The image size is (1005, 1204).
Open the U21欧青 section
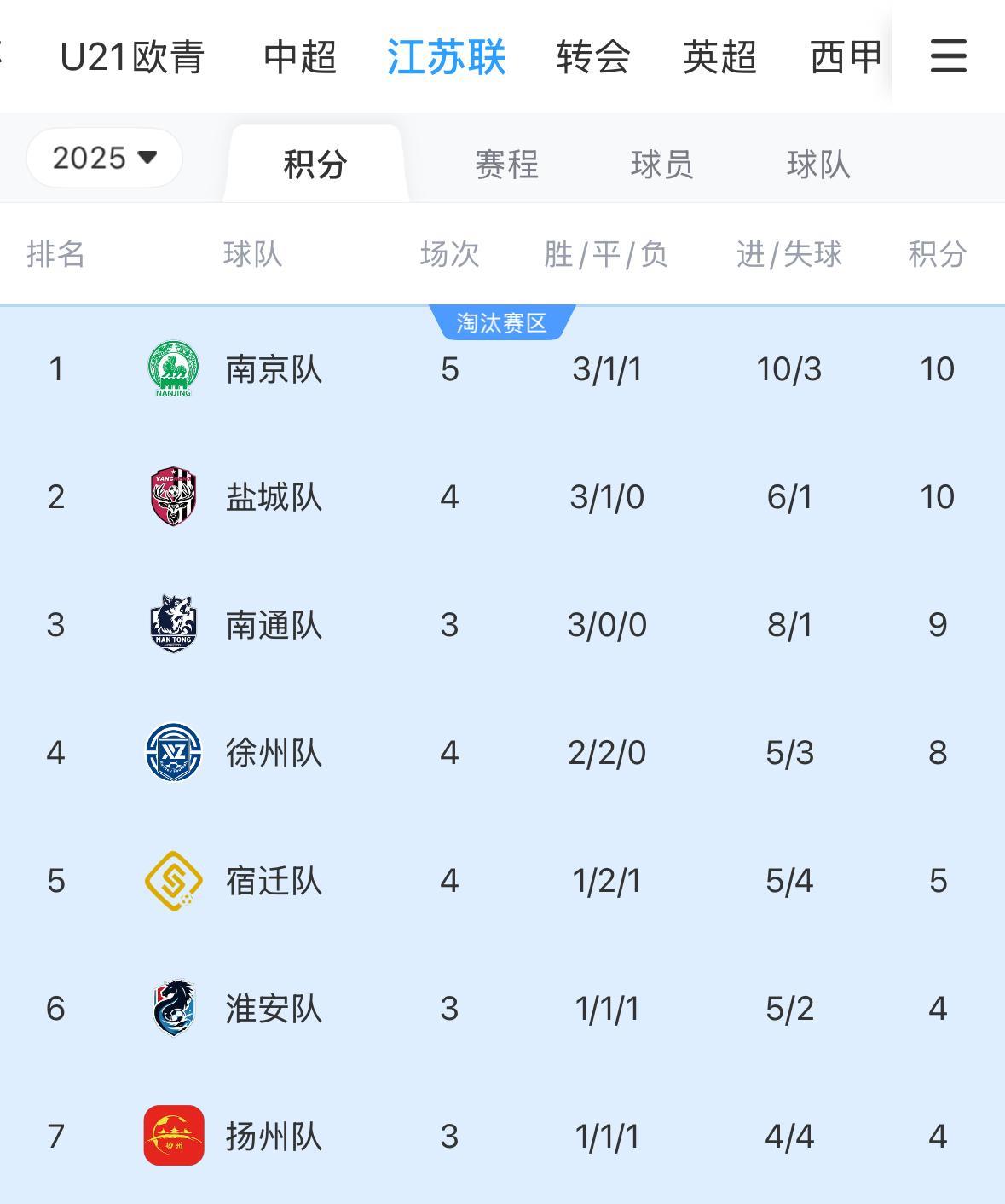pyautogui.click(x=132, y=57)
